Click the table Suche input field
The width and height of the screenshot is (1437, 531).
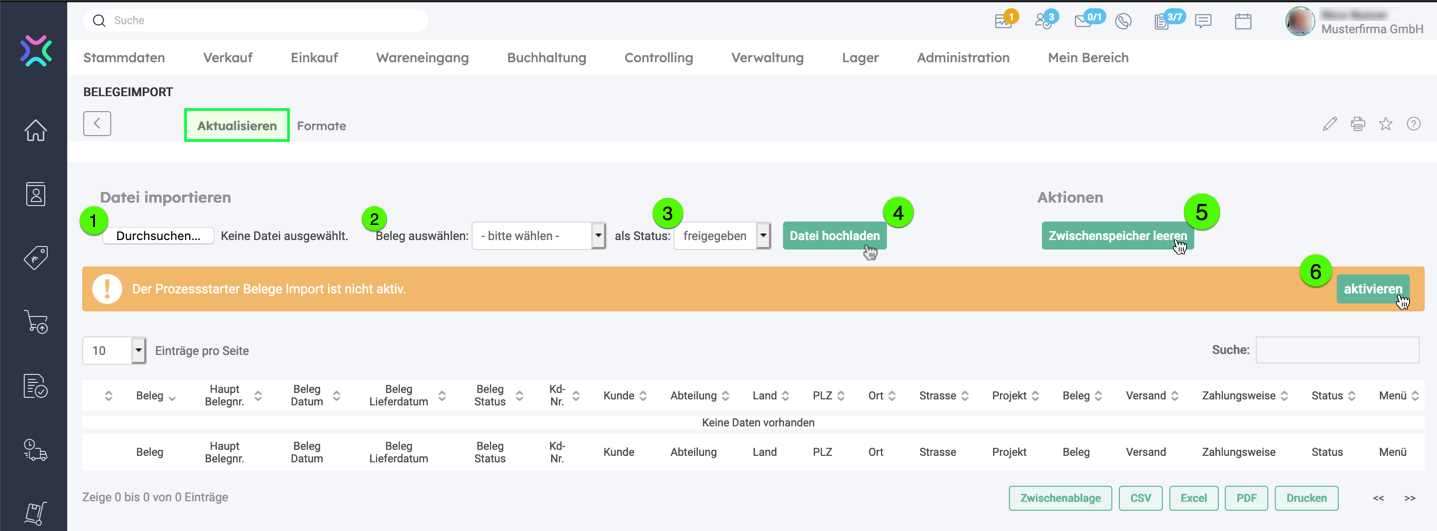(1337, 350)
